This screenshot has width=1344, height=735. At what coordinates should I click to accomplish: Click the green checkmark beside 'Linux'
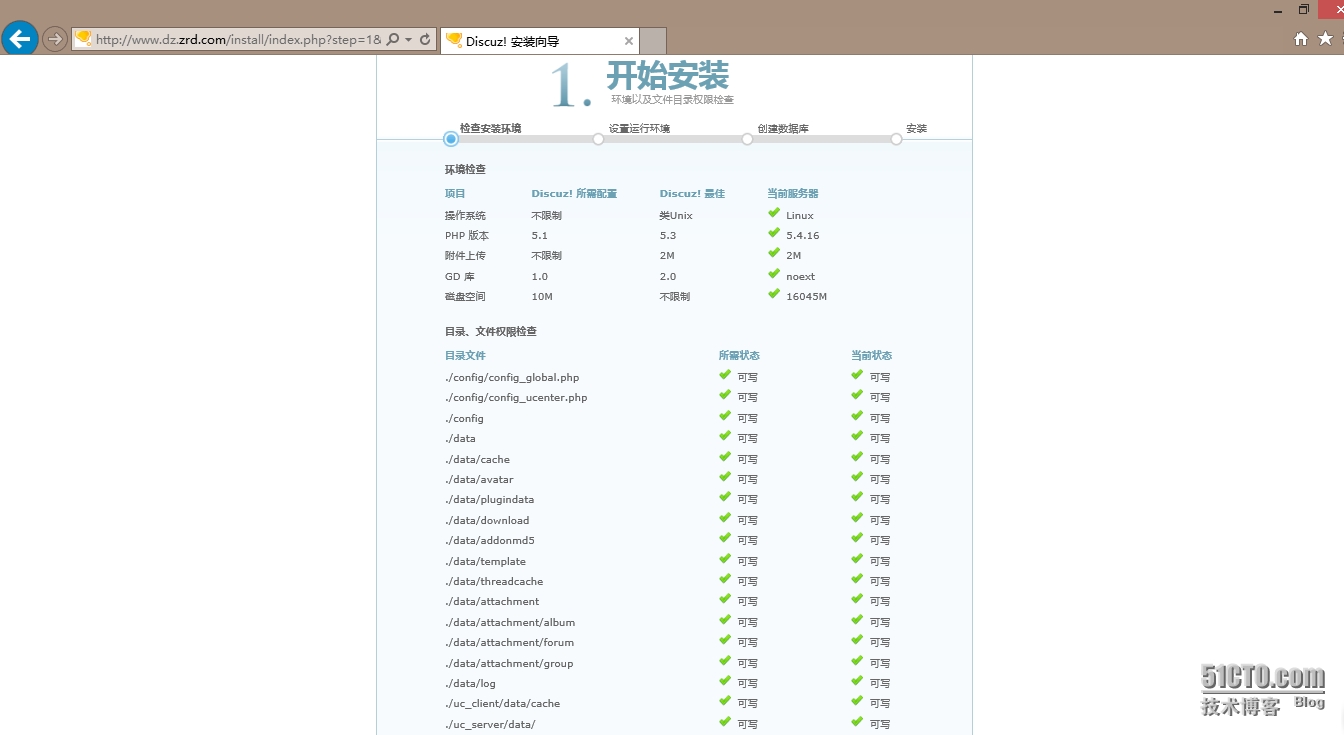774,213
